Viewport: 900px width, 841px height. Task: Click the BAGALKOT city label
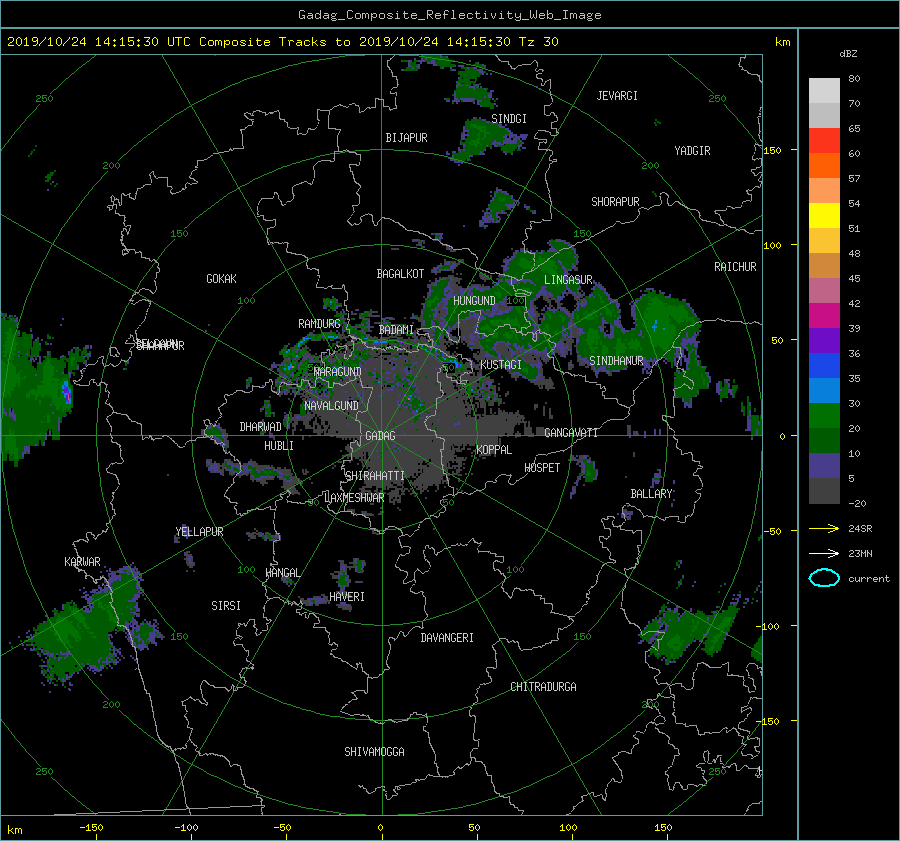pyautogui.click(x=400, y=274)
